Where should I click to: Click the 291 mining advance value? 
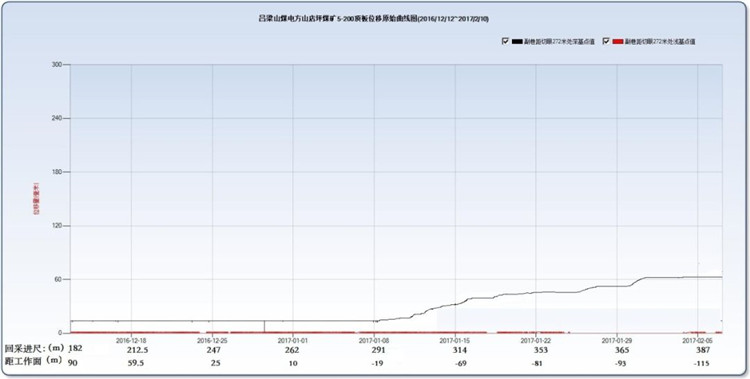[374, 350]
